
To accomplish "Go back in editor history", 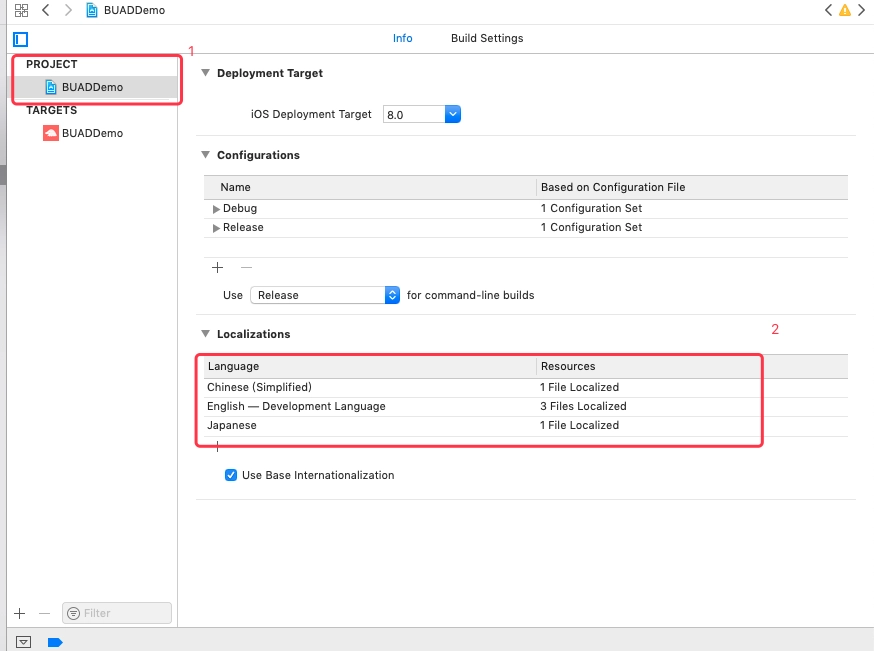I will (46, 10).
